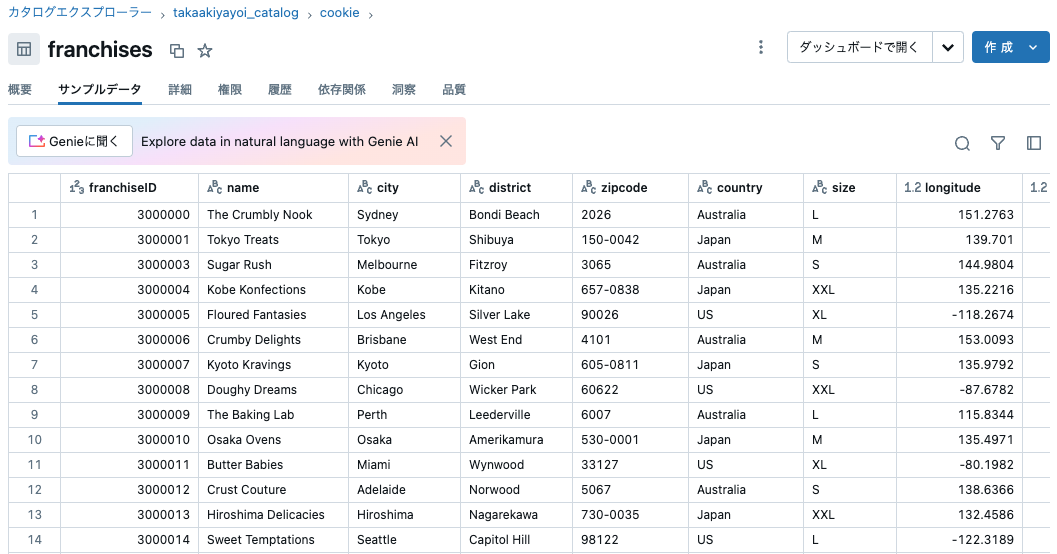Viewport: 1057px width, 554px height.
Task: Click the table search magnifier icon
Action: click(962, 143)
